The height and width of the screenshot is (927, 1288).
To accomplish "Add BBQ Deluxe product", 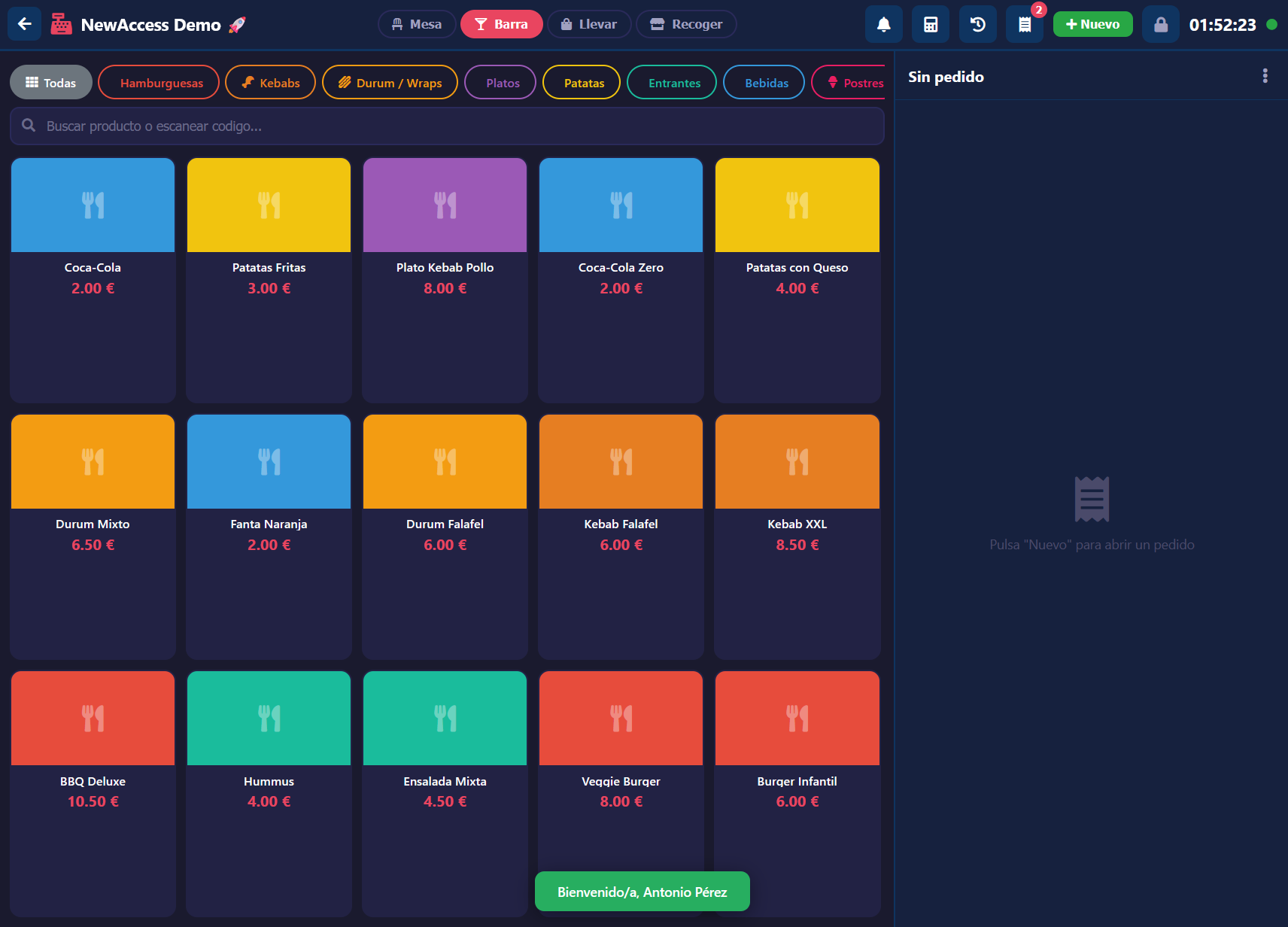I will point(93,793).
